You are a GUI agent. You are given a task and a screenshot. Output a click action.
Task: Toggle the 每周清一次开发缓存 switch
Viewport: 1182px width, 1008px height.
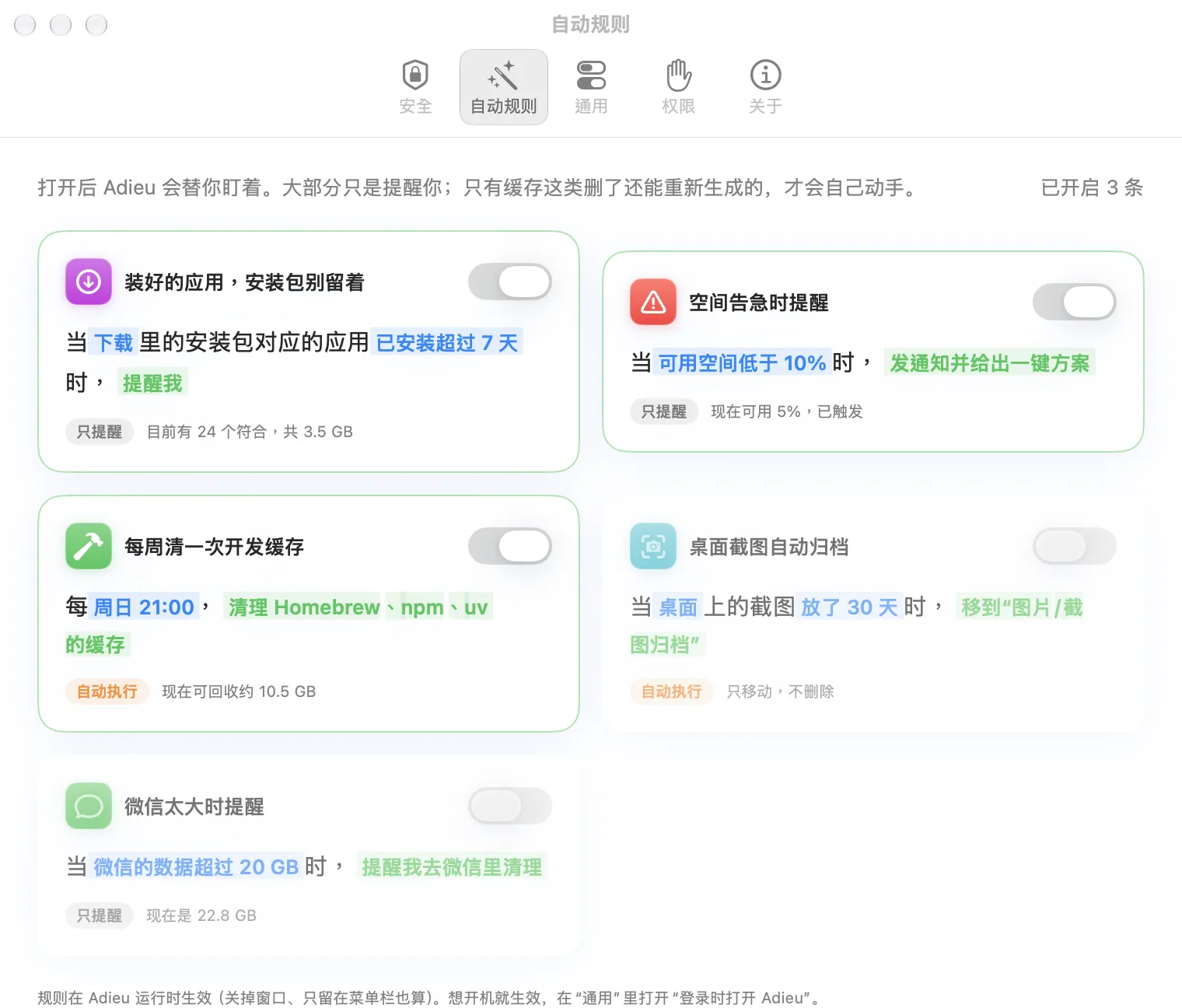pos(510,546)
